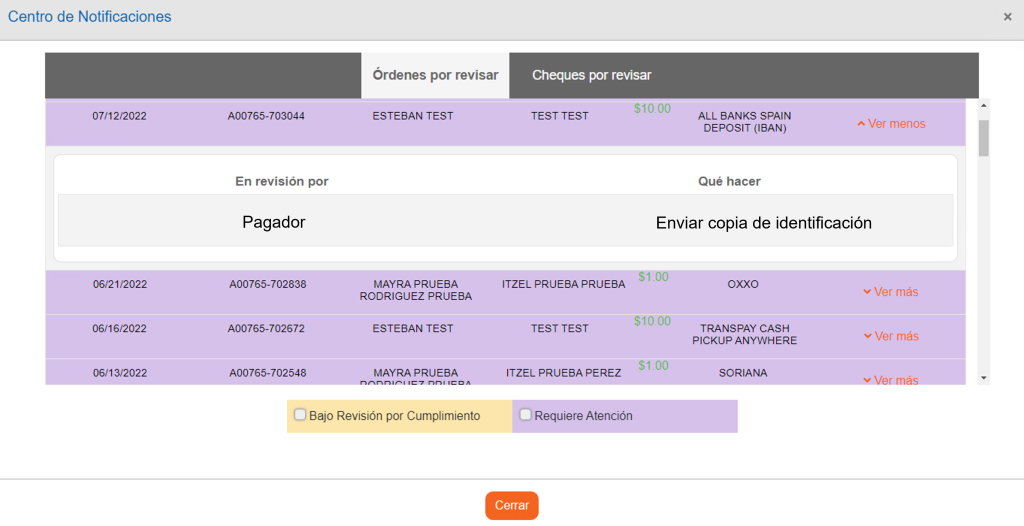Click the $10.00 amount for 07/12/2022 order
This screenshot has width=1024, height=526.
click(652, 109)
